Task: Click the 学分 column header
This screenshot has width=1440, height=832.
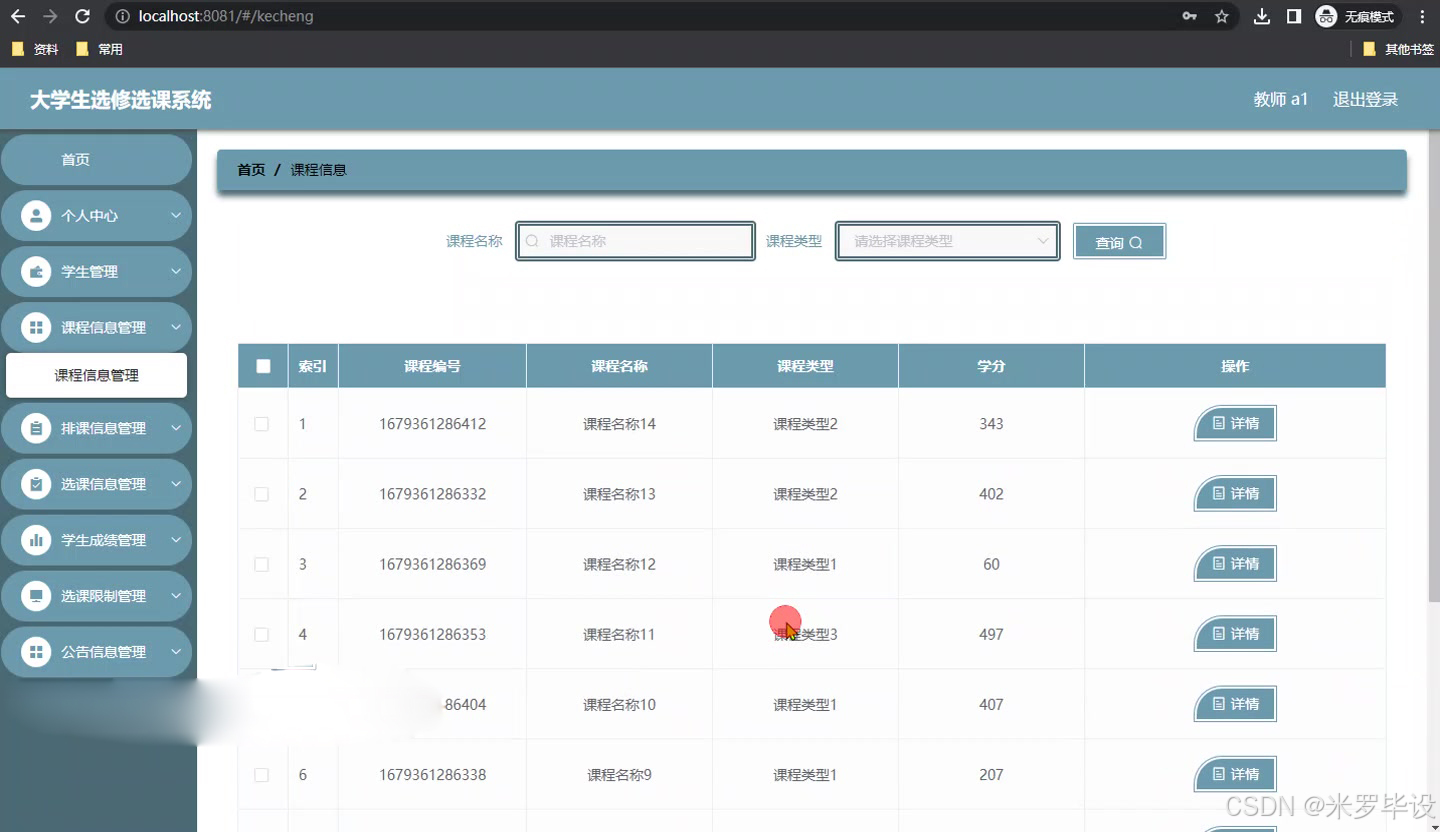Action: tap(991, 366)
